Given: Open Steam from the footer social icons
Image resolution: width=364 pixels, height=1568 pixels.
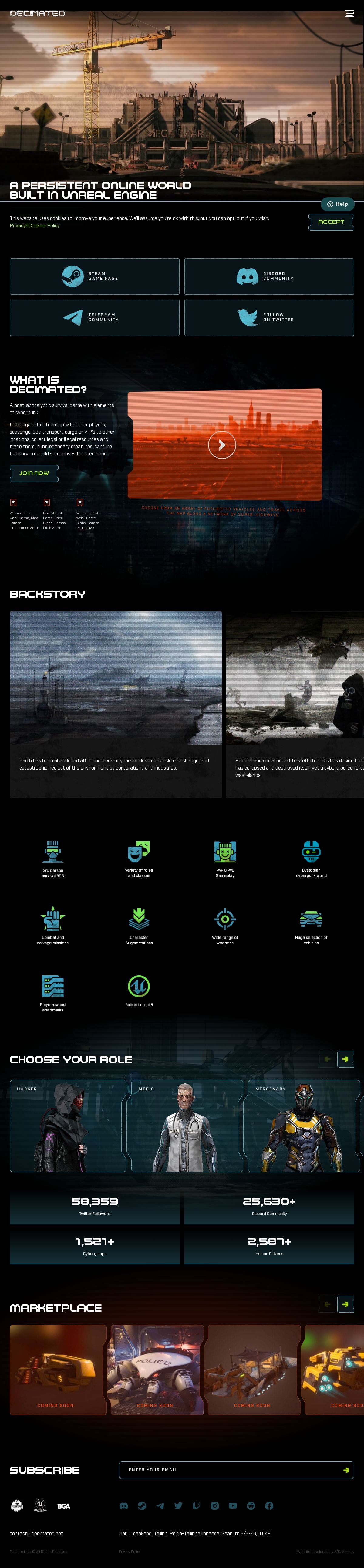Looking at the screenshot, I should (x=142, y=1505).
